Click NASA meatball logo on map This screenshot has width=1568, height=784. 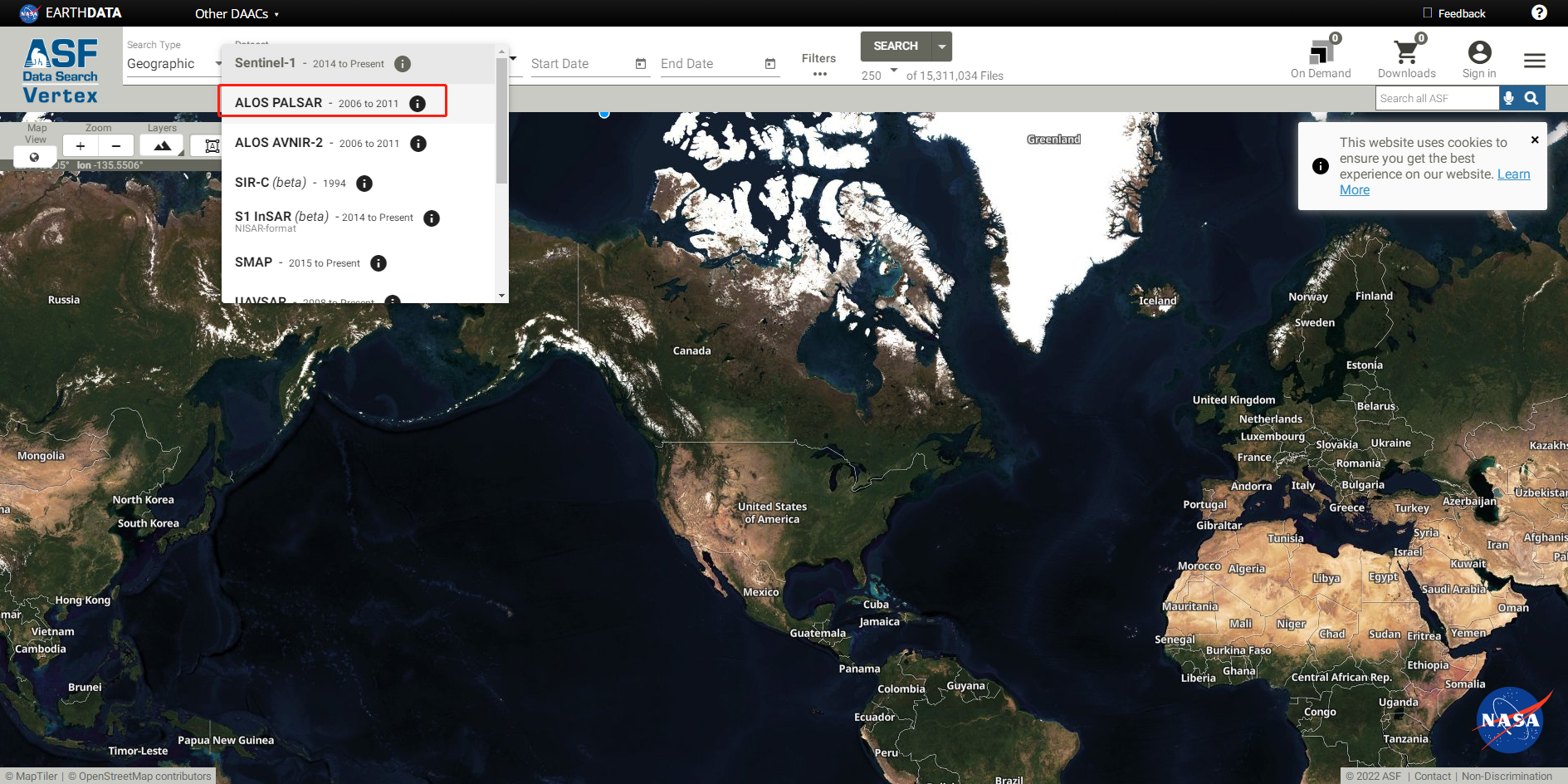click(x=1511, y=720)
